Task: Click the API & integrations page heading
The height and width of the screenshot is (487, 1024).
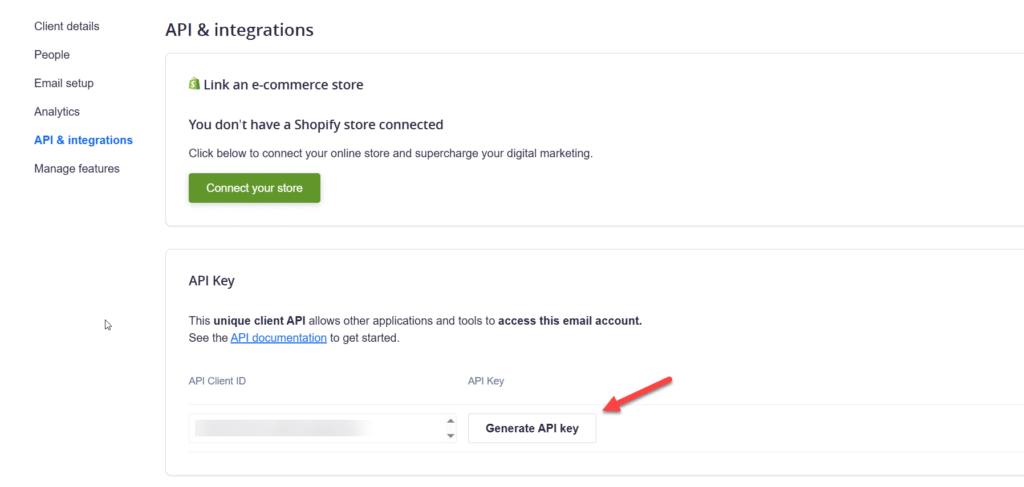Action: (x=239, y=30)
